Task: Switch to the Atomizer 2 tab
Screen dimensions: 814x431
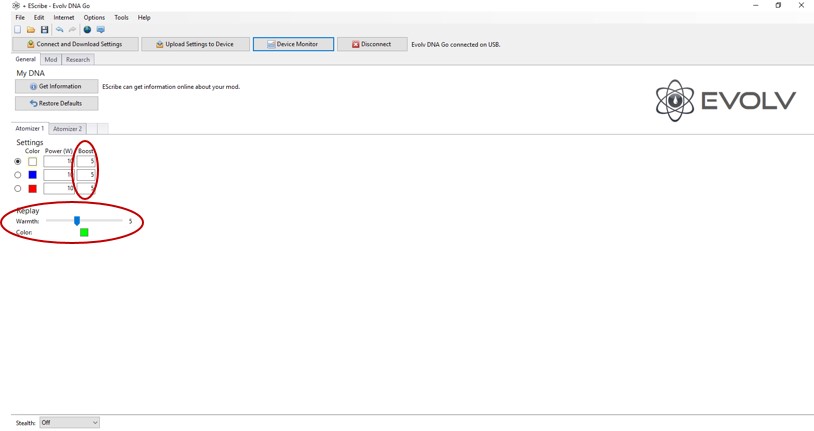Action: (67, 129)
